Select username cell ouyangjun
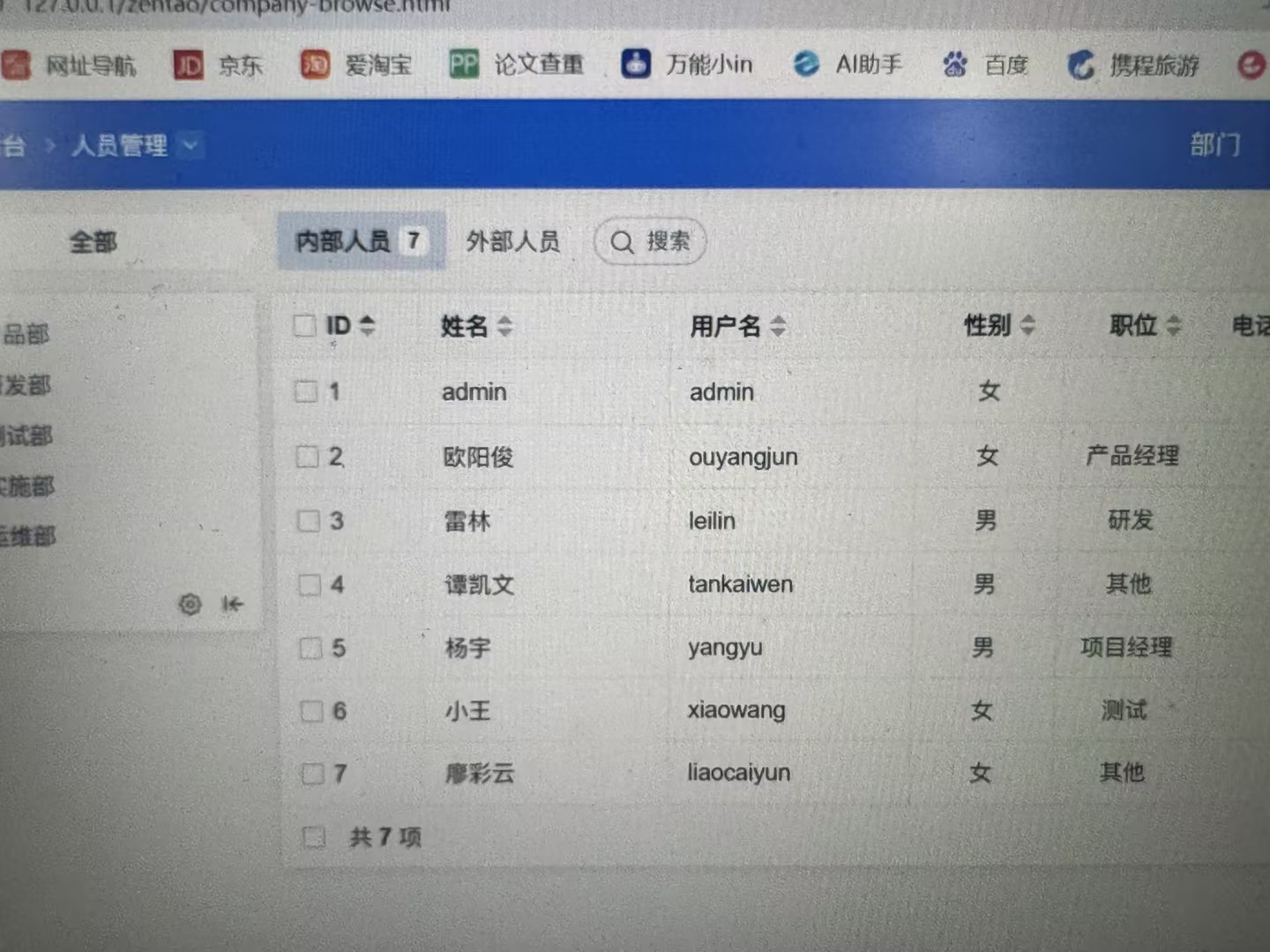1270x952 pixels. pos(743,457)
